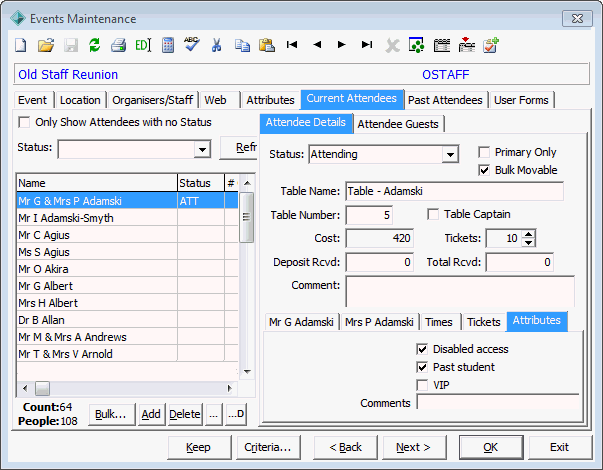Decrease the Tickets count with down arrow

point(529,243)
